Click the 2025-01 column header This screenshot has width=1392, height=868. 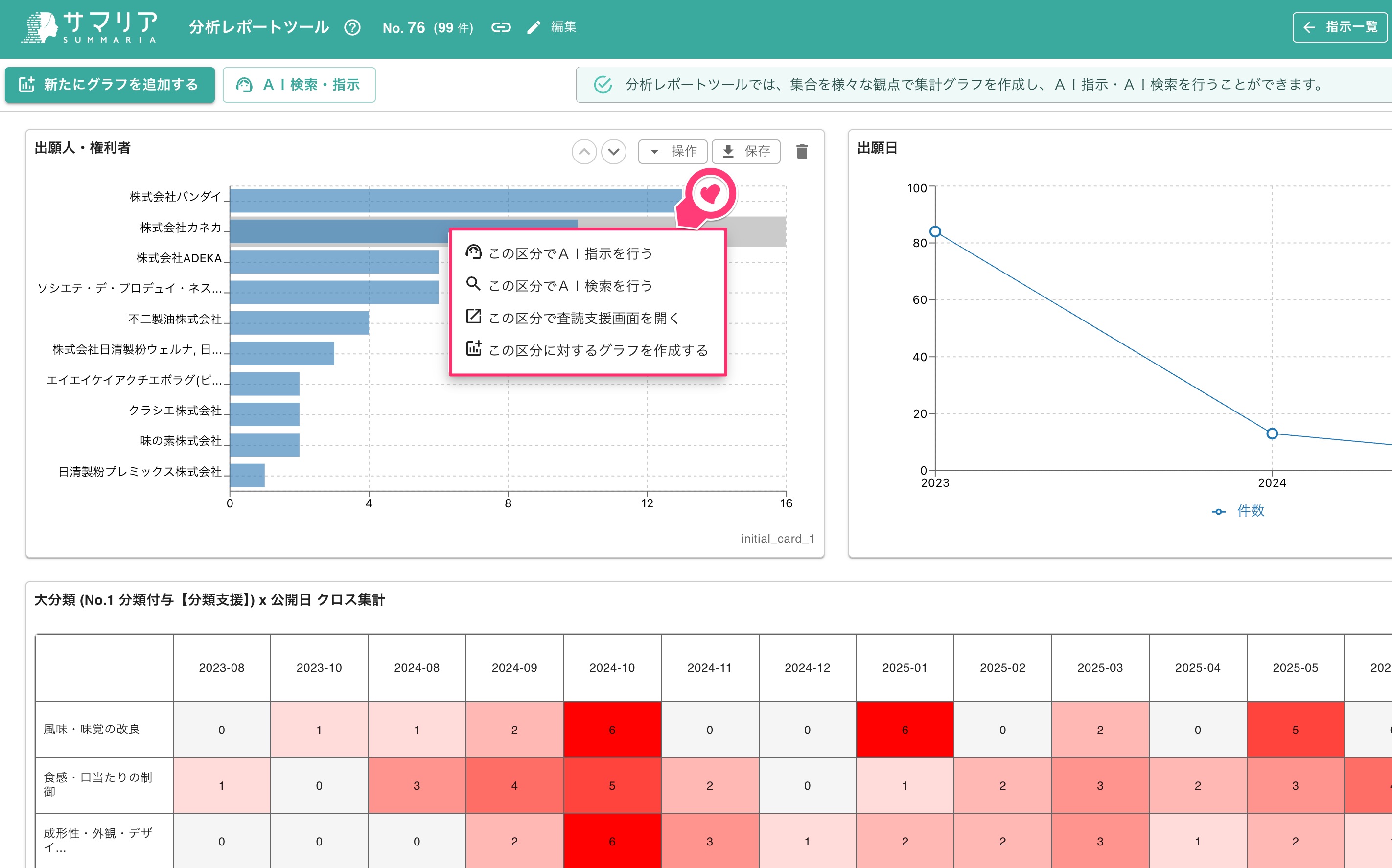pyautogui.click(x=905, y=668)
